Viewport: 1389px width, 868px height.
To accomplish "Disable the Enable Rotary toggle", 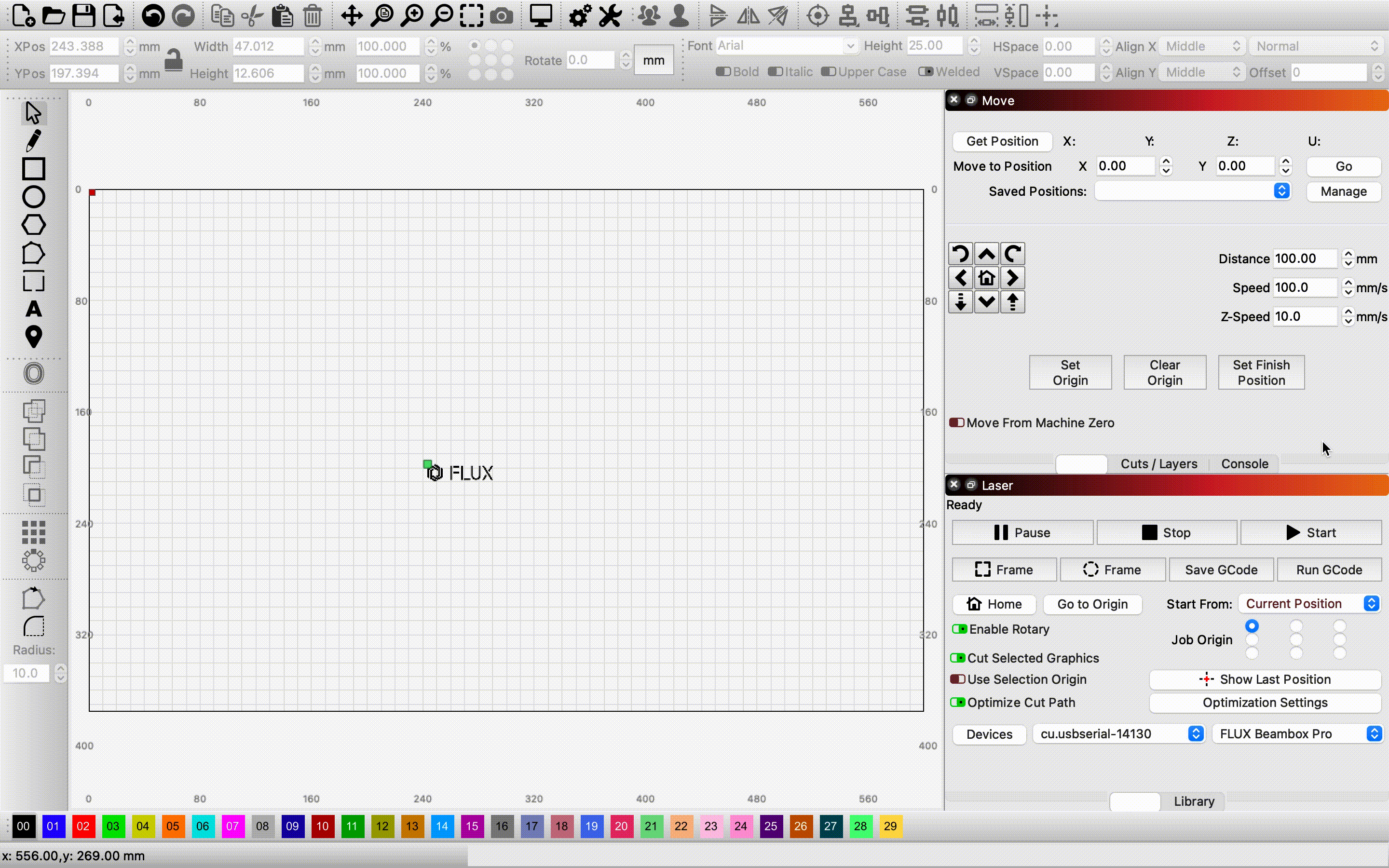I will (x=959, y=629).
